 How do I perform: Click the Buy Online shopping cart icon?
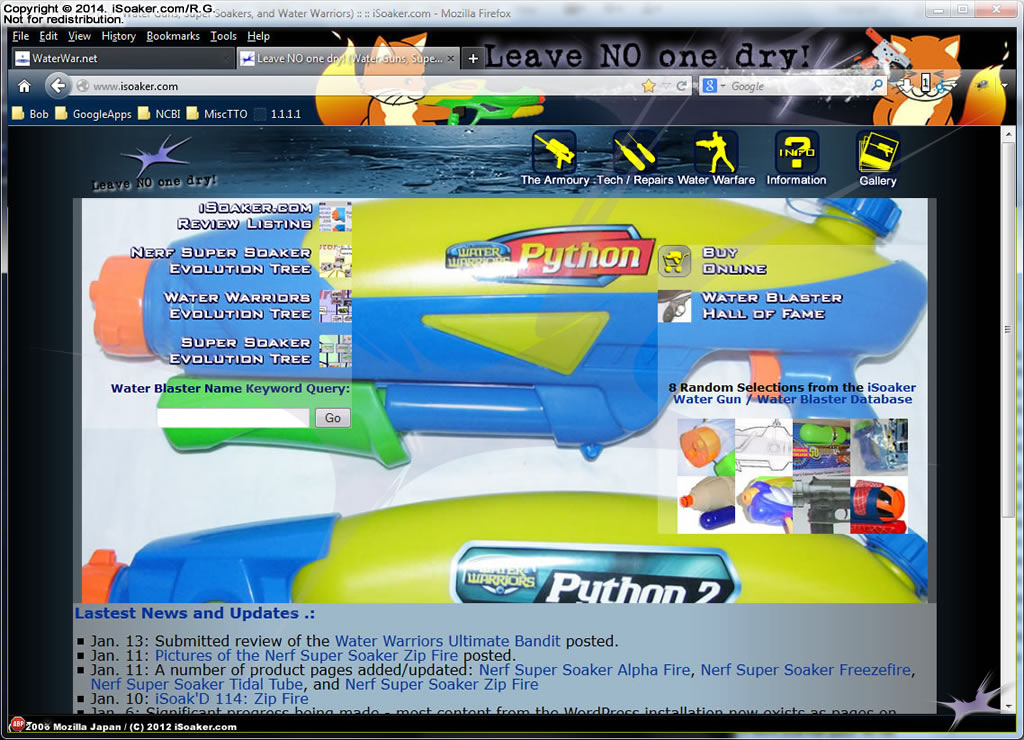click(674, 261)
